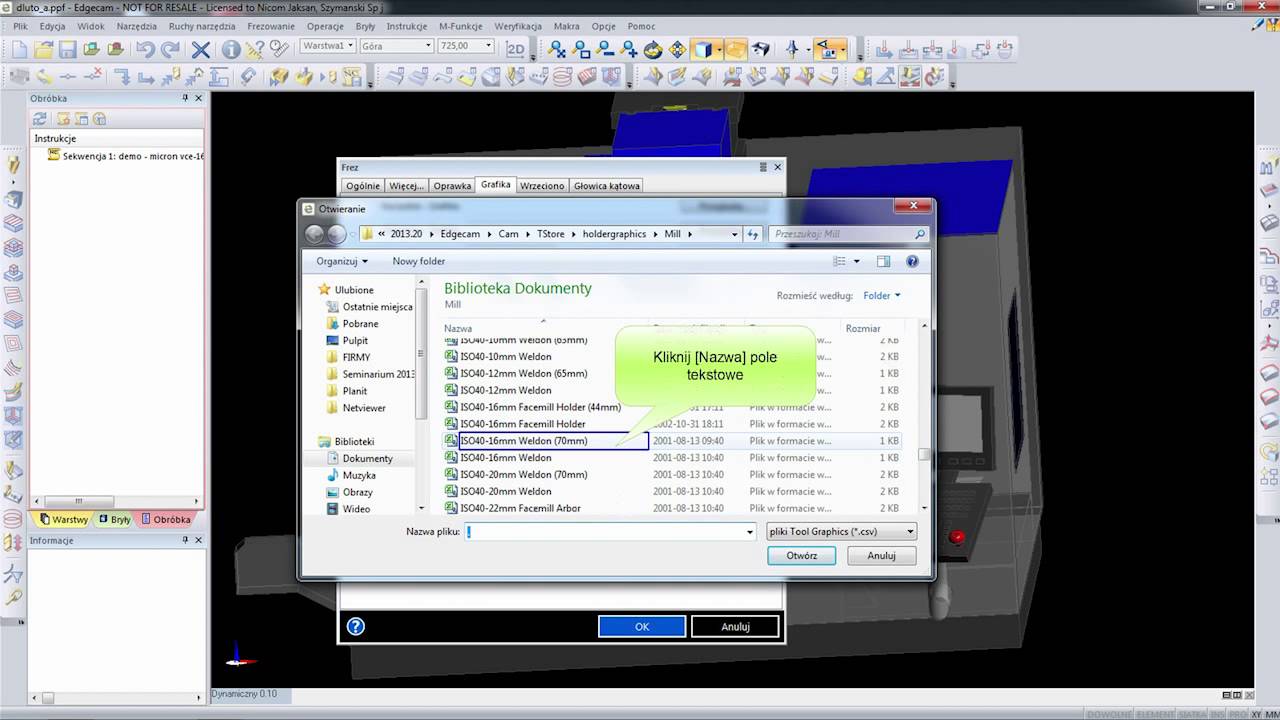Open the Folder arrange-by dropdown

882,295
